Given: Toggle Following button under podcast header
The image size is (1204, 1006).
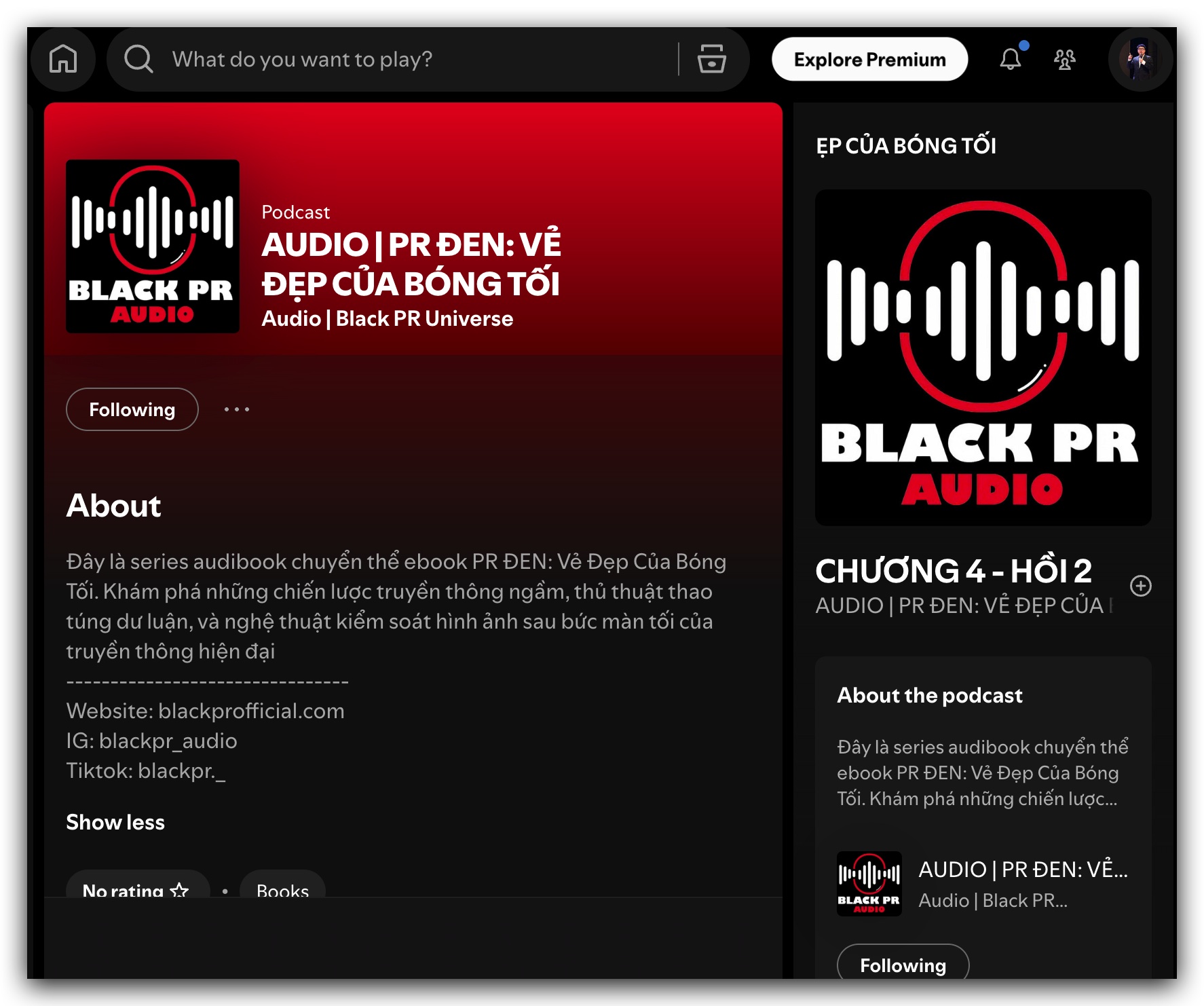Looking at the screenshot, I should tap(132, 409).
